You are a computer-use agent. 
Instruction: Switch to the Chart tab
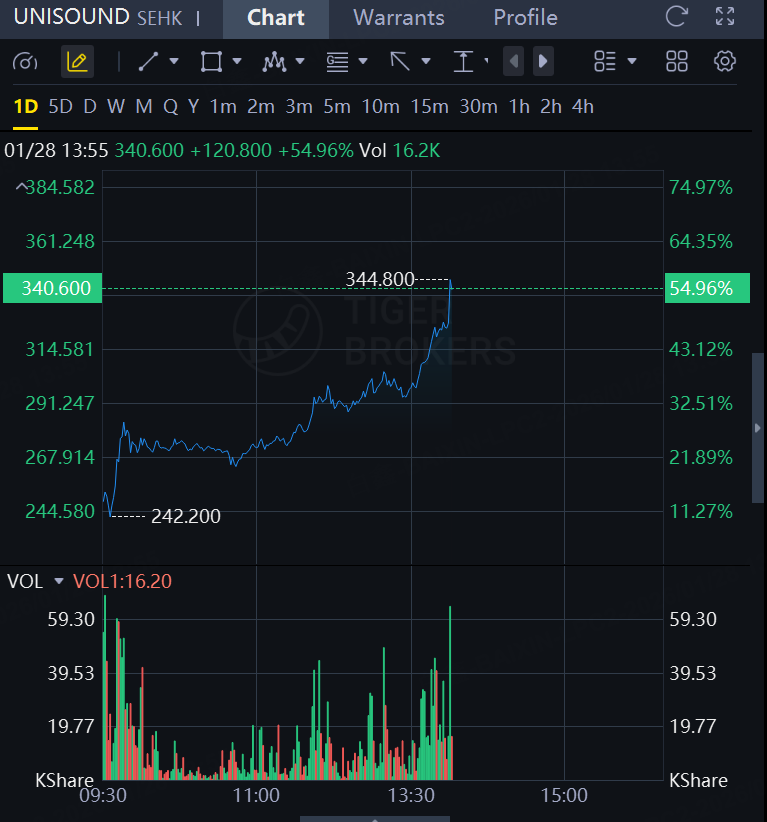coord(276,18)
